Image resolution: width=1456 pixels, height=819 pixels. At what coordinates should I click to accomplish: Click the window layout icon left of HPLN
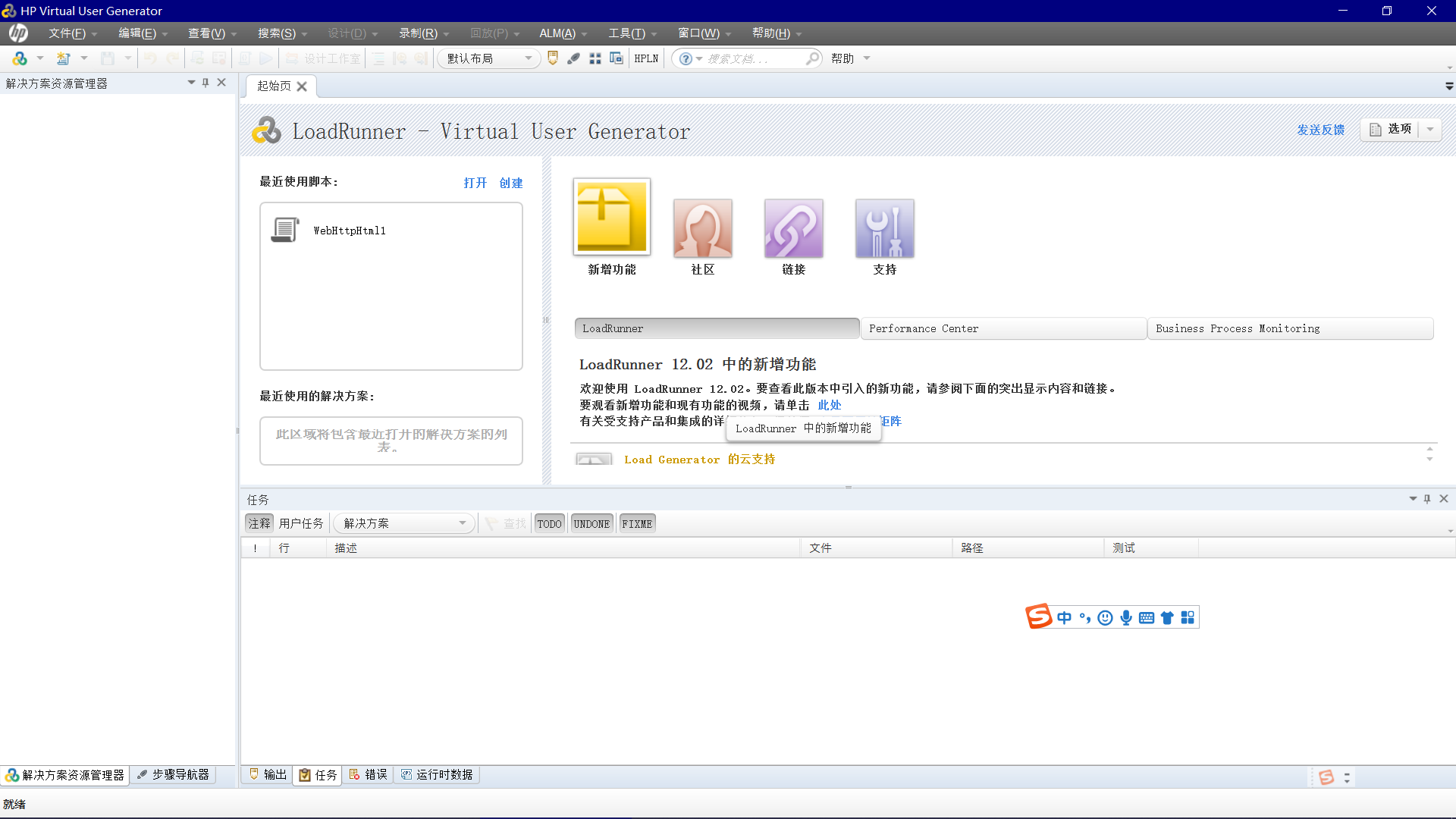click(x=617, y=58)
